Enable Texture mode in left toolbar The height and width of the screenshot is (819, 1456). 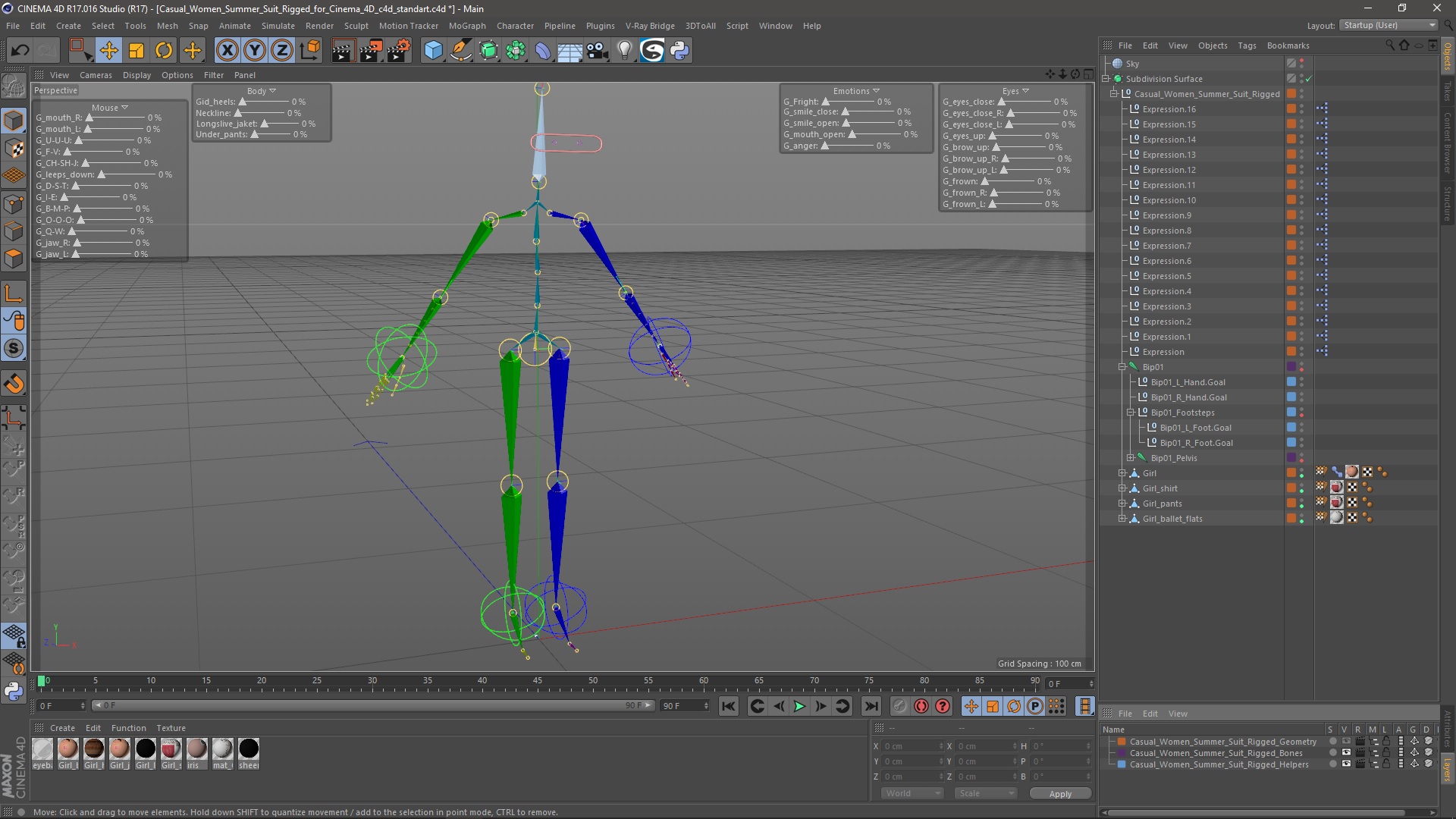(x=14, y=149)
